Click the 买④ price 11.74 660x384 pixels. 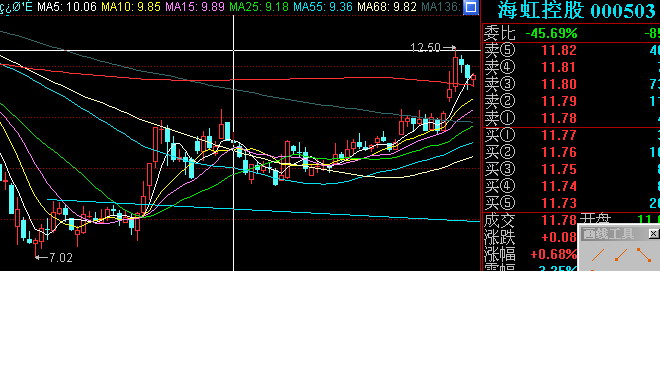tap(559, 186)
